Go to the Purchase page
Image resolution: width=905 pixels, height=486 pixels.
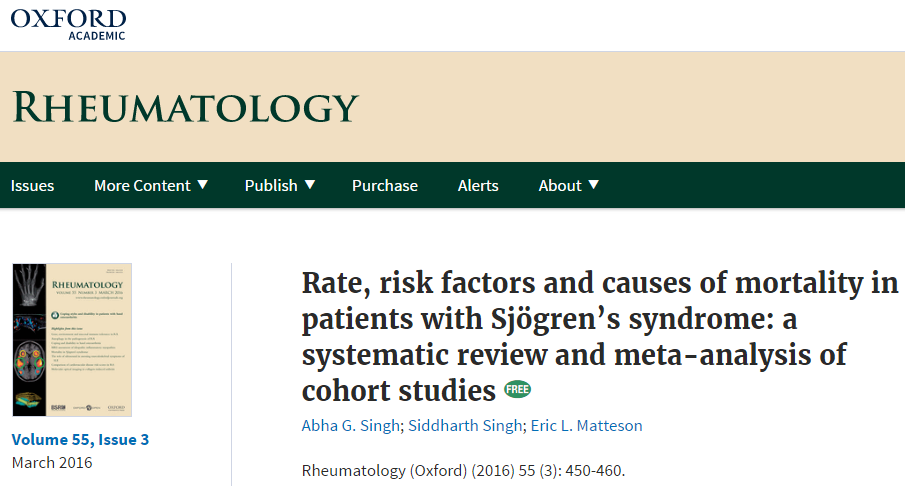[x=385, y=185]
